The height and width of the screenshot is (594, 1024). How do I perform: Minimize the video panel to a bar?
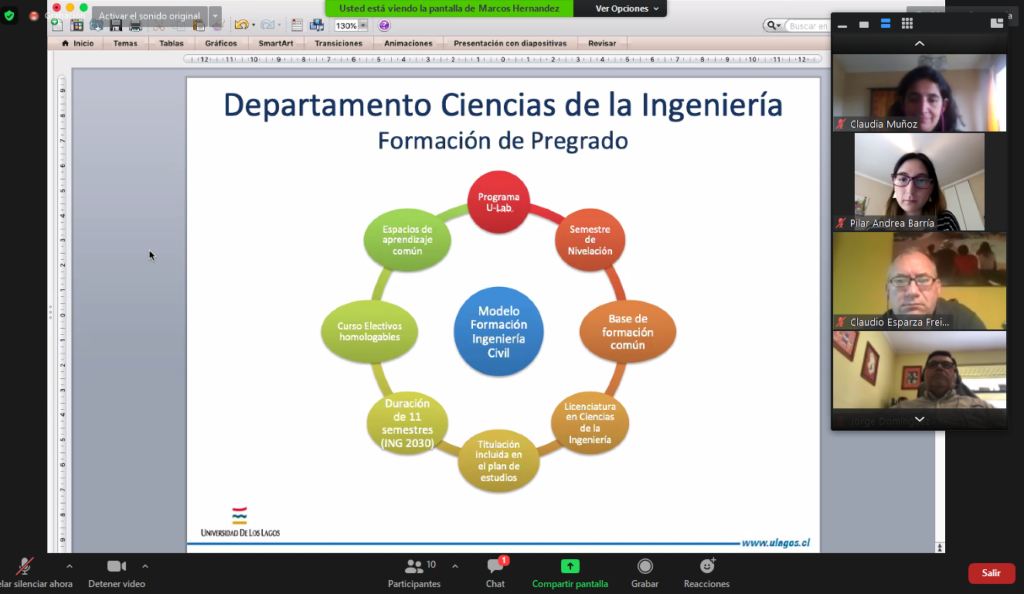click(x=841, y=24)
